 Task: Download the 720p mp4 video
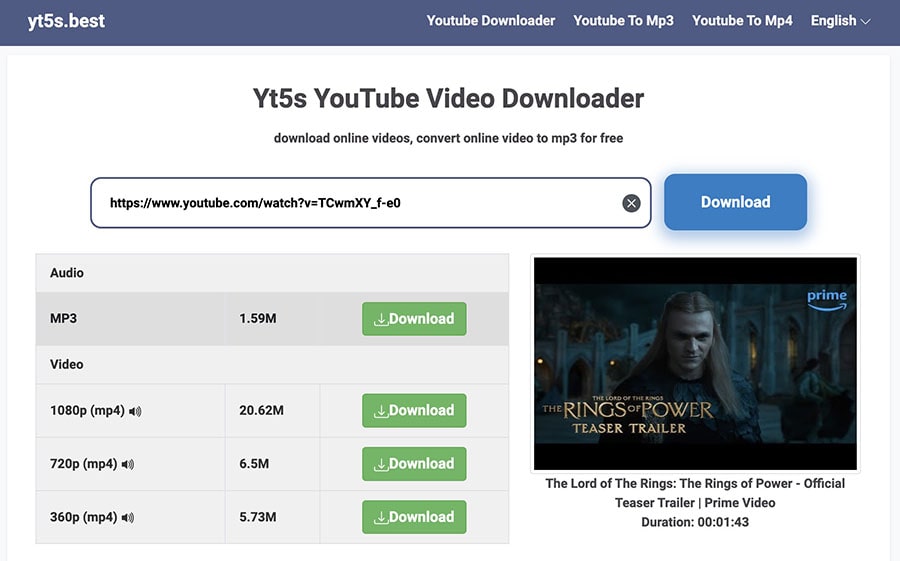tap(414, 464)
